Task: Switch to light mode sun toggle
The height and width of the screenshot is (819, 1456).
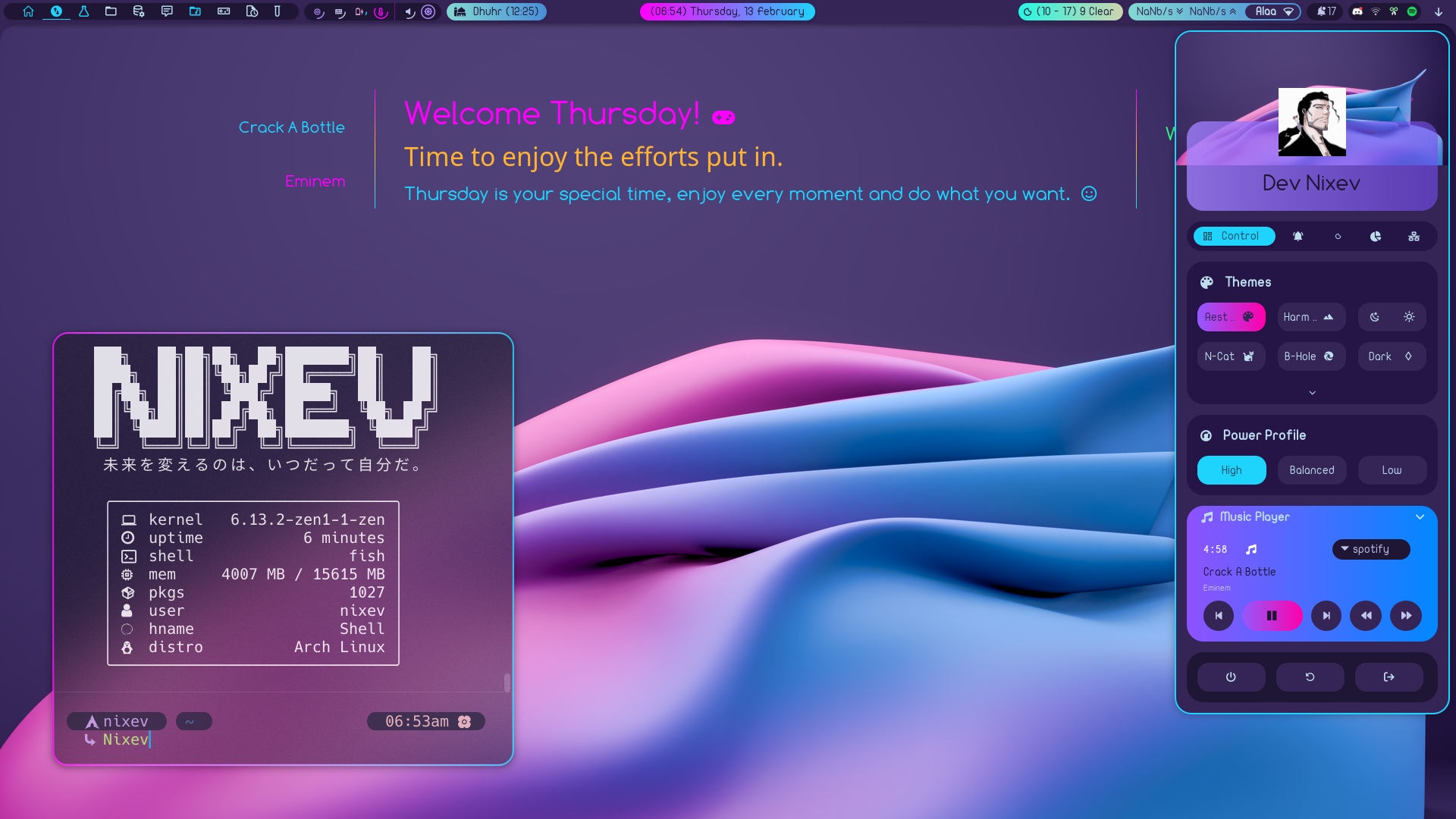Action: point(1409,317)
